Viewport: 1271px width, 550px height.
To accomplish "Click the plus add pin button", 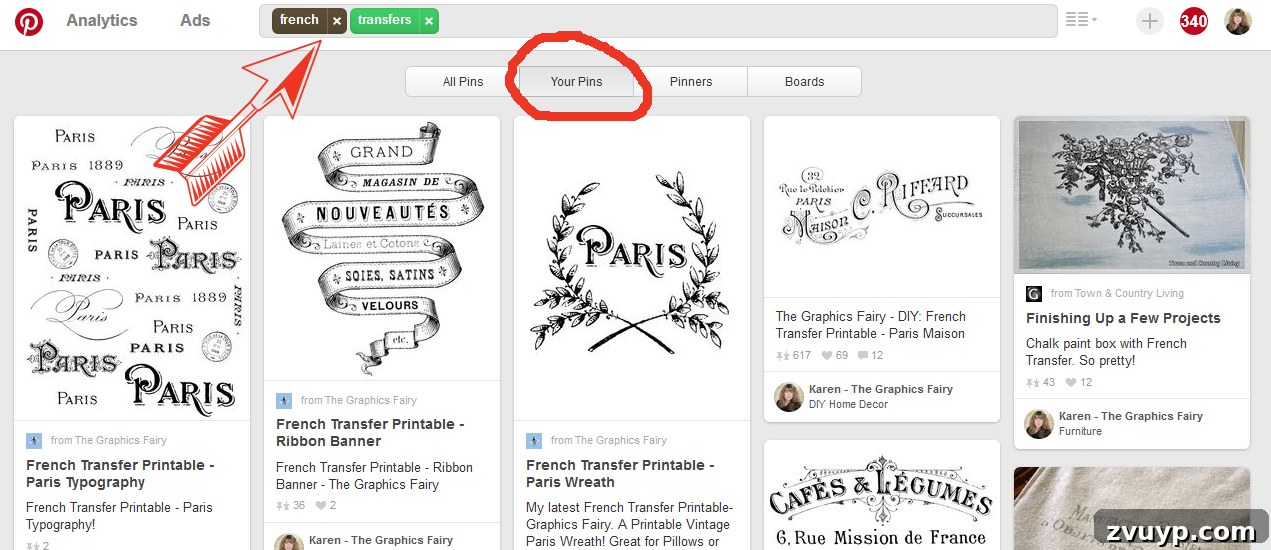I will [x=1150, y=21].
